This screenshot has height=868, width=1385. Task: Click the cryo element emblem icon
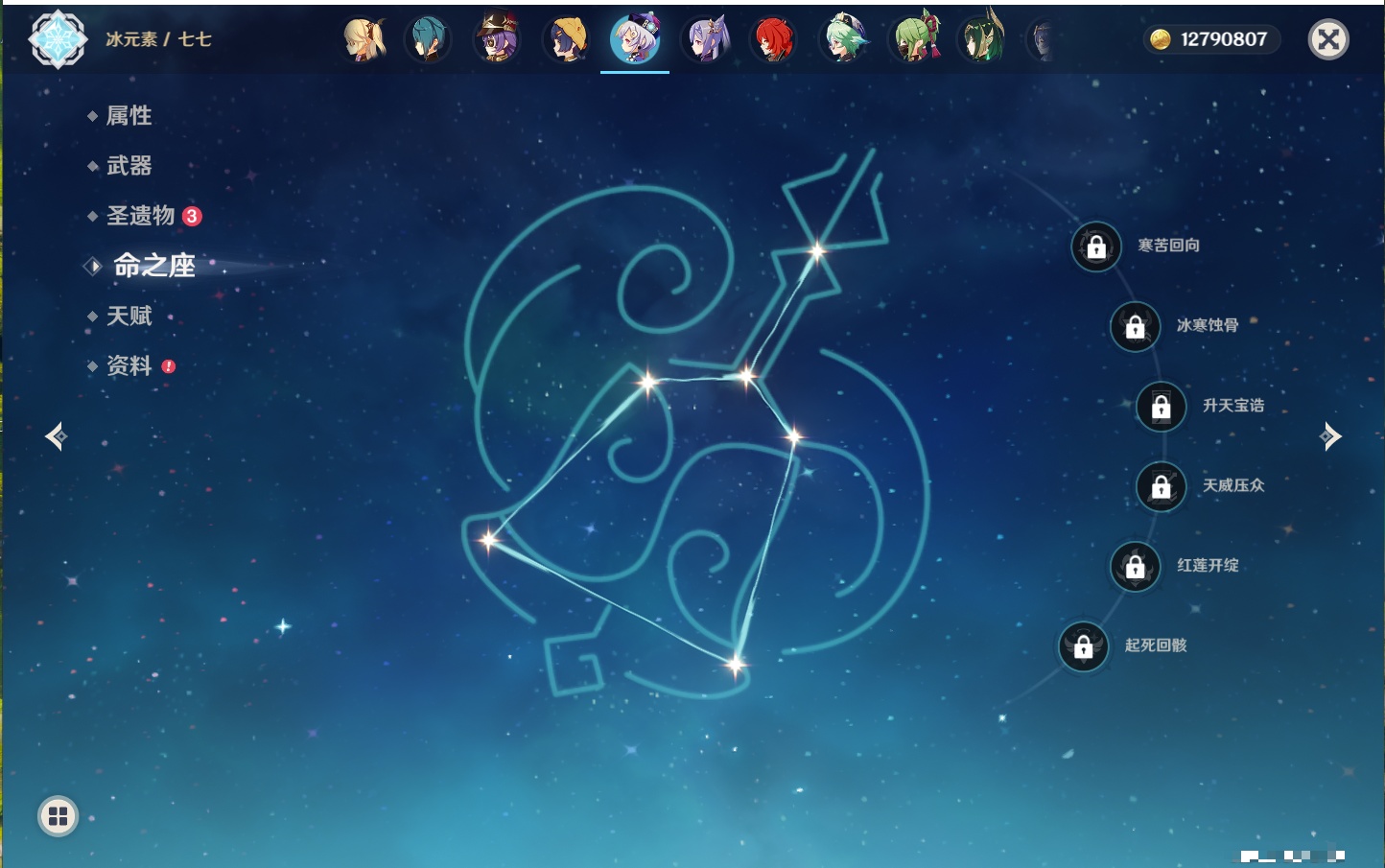tap(58, 39)
